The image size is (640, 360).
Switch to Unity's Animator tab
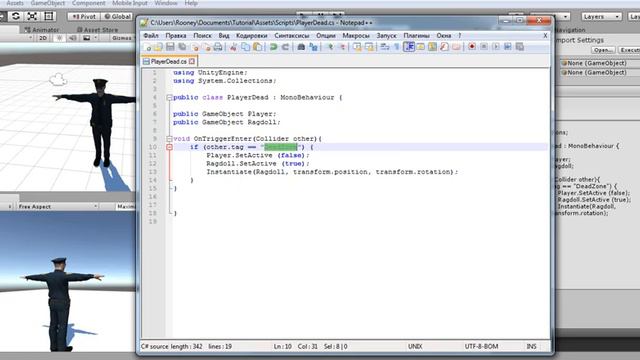(x=41, y=30)
